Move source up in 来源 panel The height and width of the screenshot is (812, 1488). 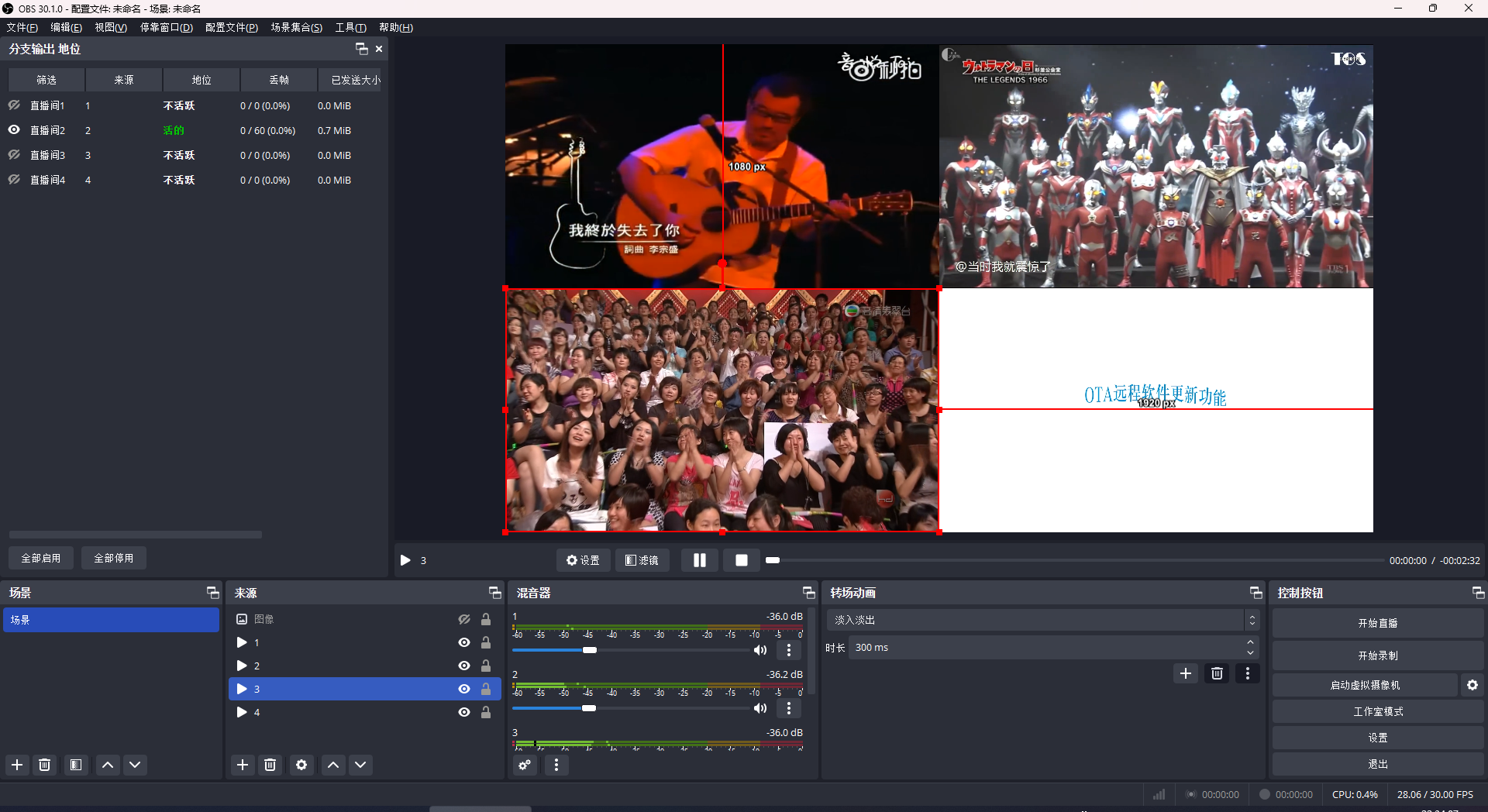coord(333,765)
